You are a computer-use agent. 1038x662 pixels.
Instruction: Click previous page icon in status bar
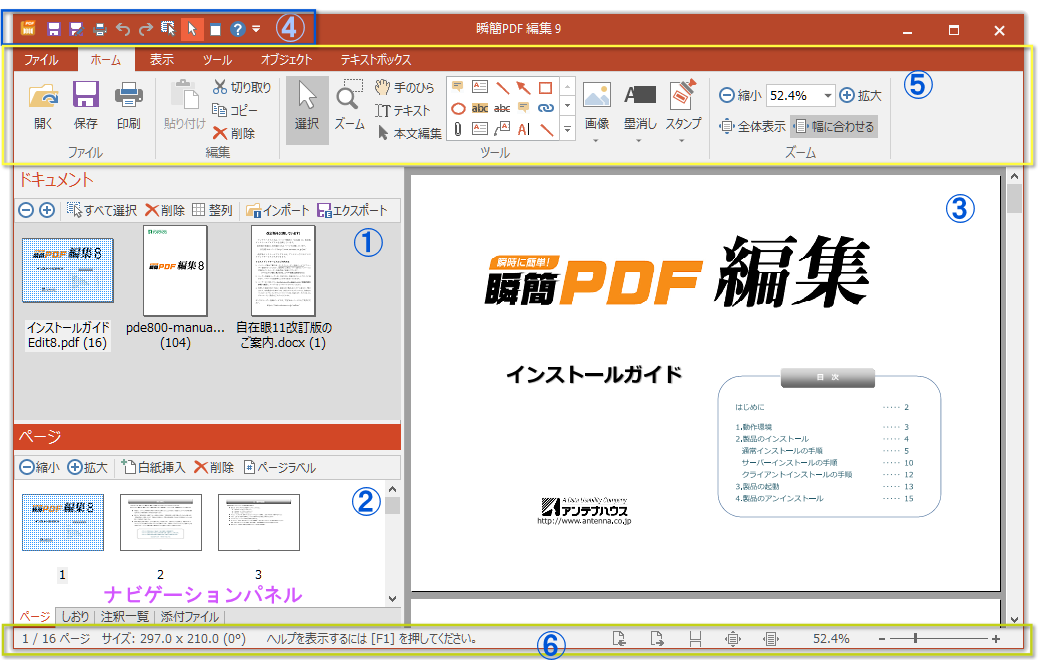(x=619, y=639)
